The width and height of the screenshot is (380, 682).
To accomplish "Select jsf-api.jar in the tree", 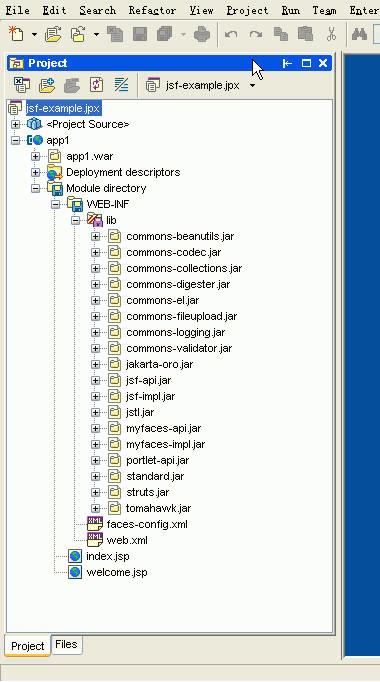I will (x=148, y=381).
